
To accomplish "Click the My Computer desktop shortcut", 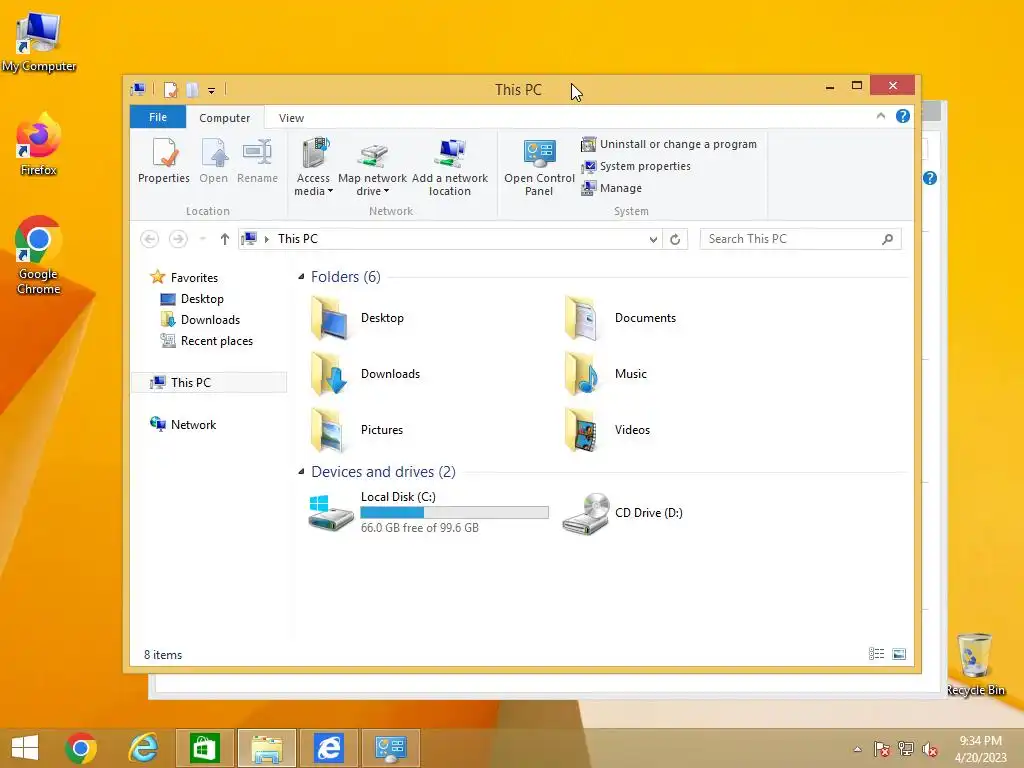I will (38, 42).
